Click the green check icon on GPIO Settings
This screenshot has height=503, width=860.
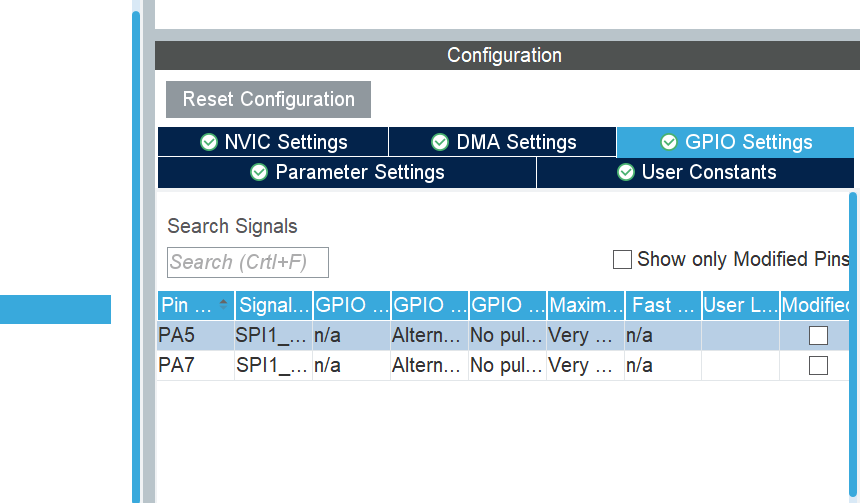pyautogui.click(x=669, y=142)
